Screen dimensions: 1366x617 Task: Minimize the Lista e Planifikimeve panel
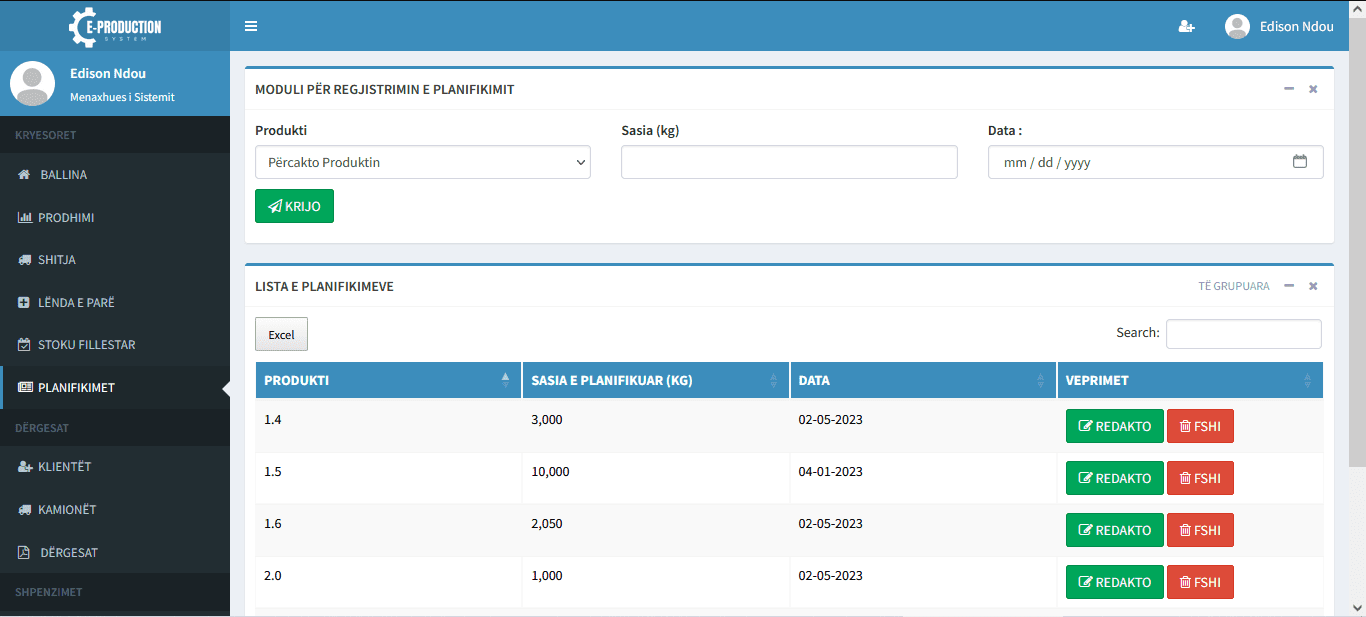(1289, 286)
